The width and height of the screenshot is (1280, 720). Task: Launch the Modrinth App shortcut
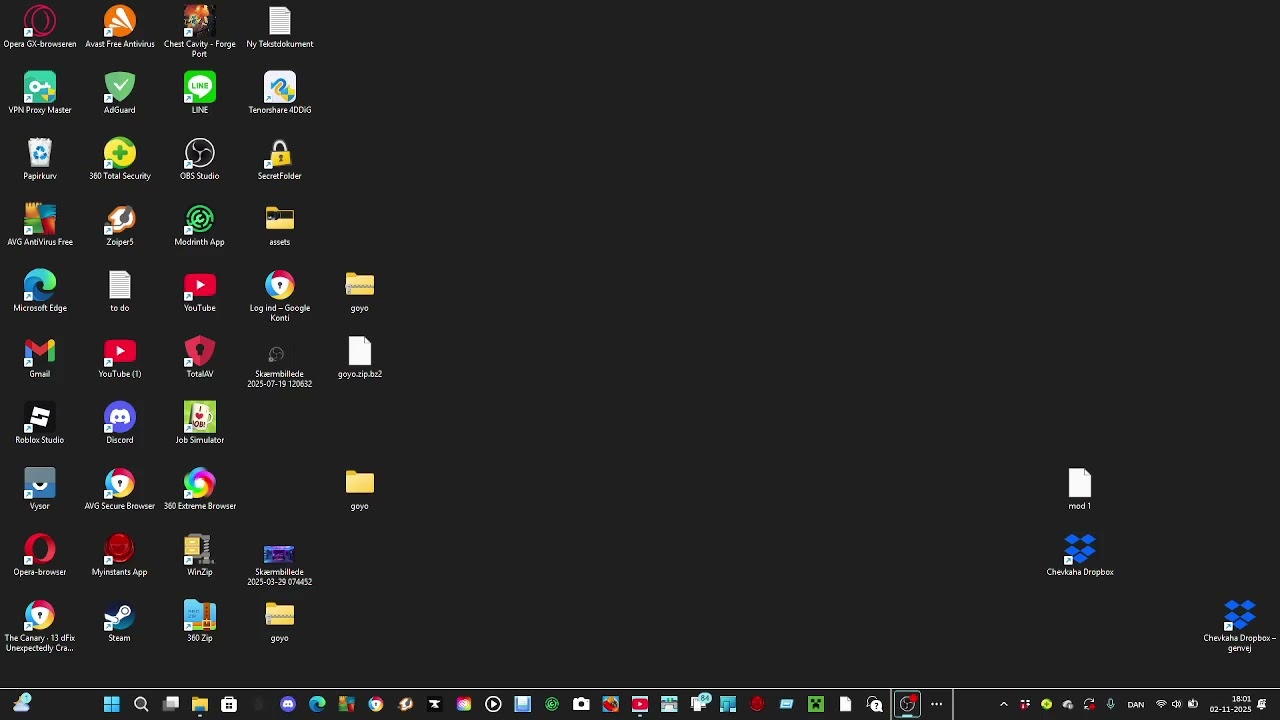tap(200, 225)
